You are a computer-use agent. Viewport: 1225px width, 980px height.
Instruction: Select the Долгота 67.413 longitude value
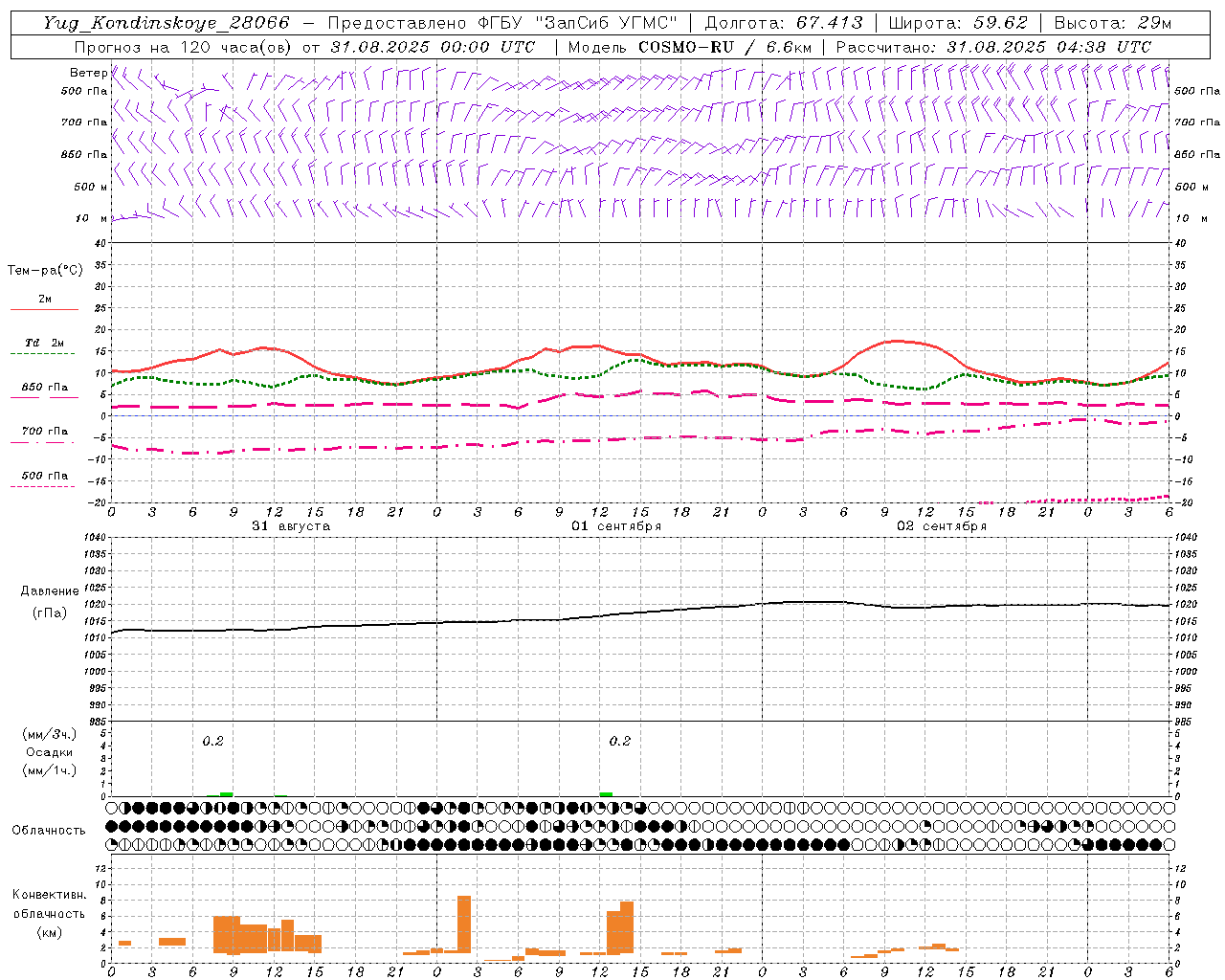click(x=830, y=23)
